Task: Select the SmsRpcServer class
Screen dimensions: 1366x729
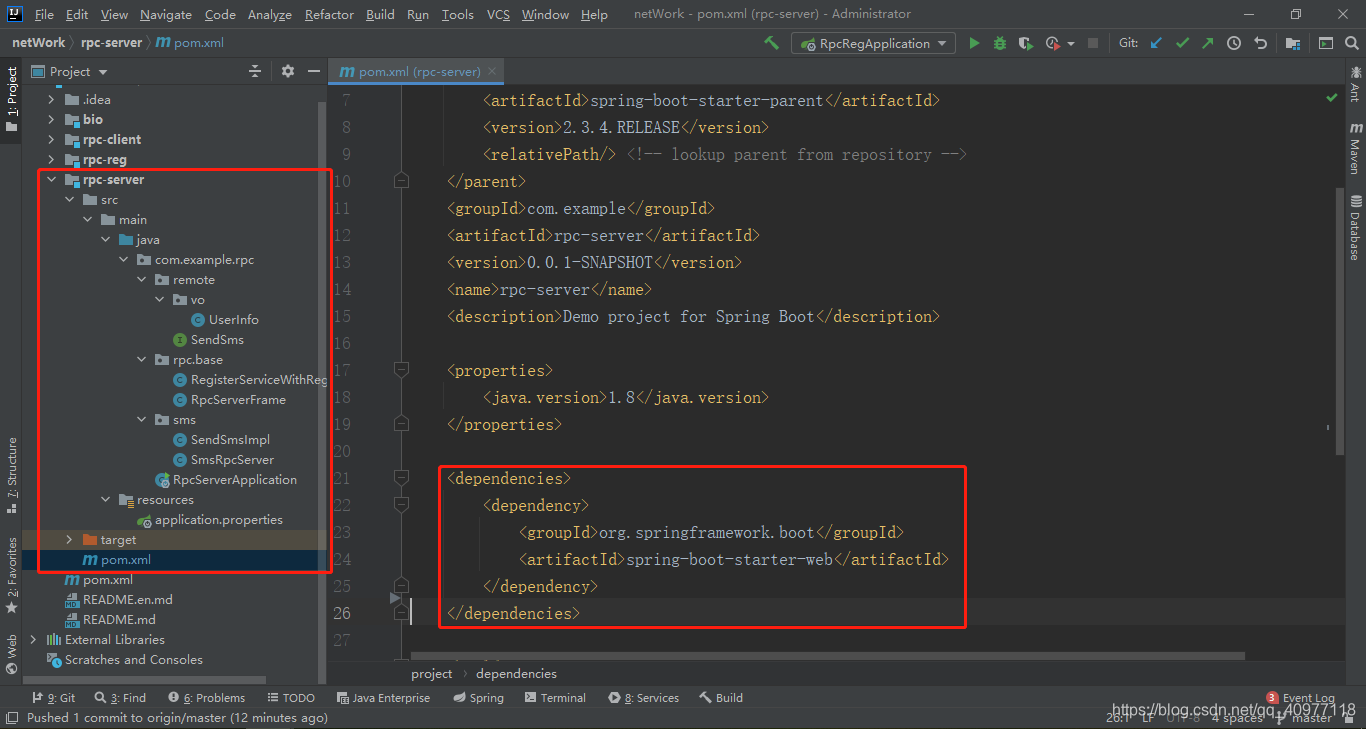Action: point(232,459)
